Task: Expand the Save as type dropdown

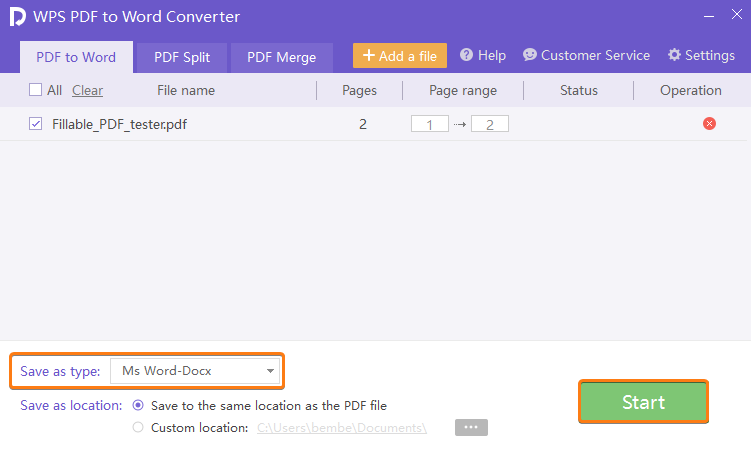Action: 196,371
